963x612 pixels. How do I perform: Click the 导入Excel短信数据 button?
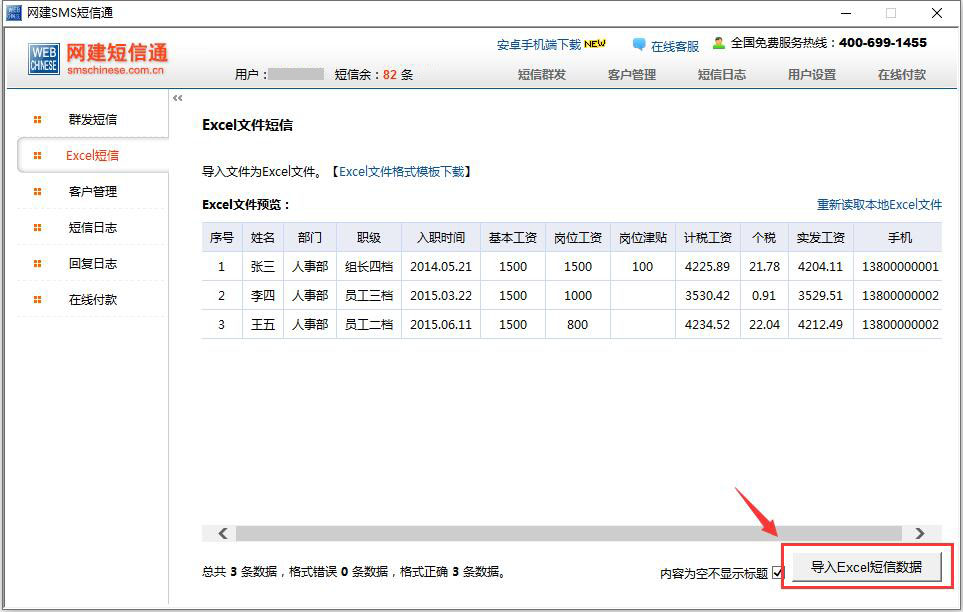(866, 567)
